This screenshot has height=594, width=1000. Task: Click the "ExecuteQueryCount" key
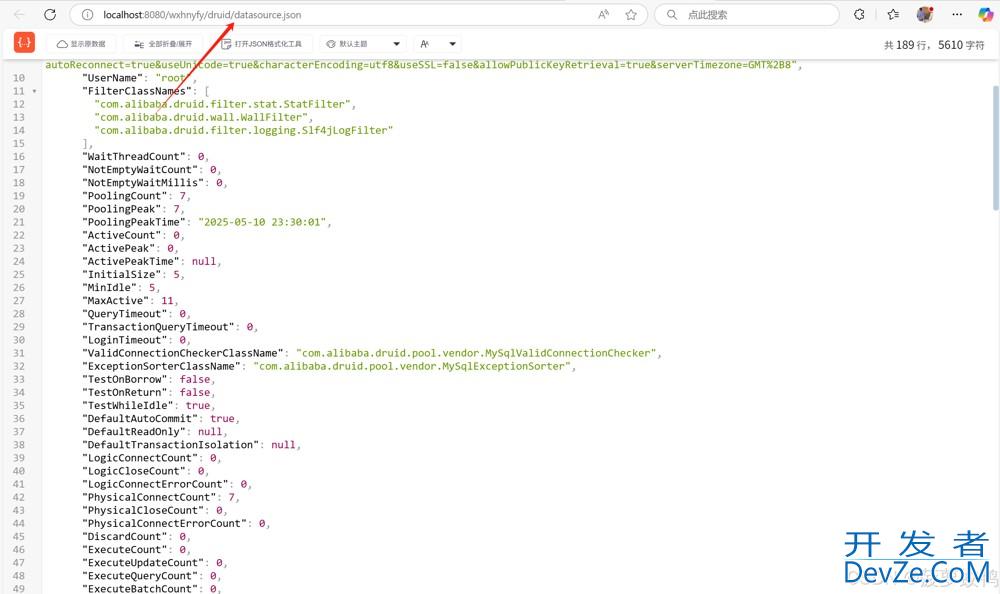tap(140, 575)
